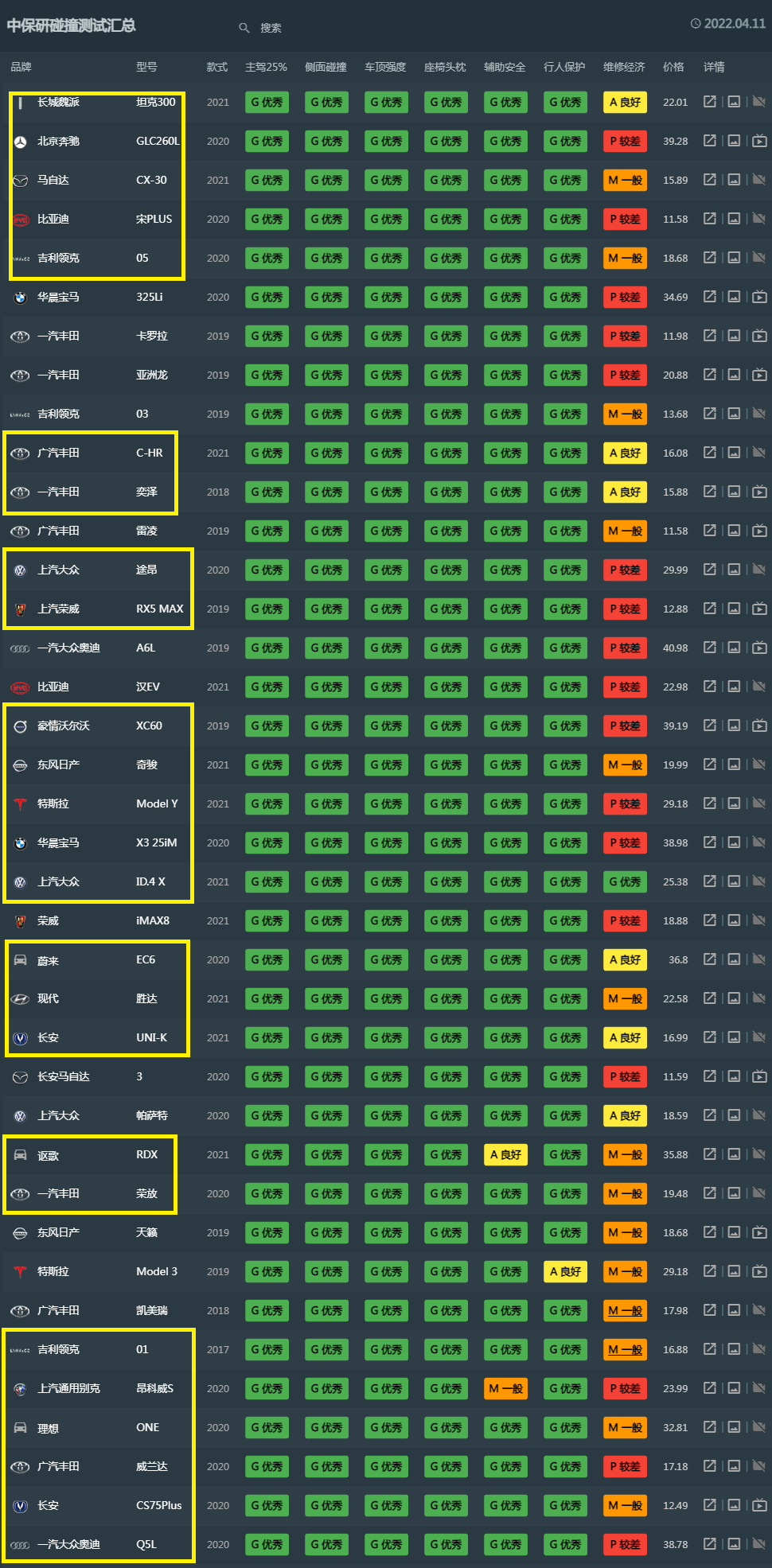Play crash video for CS75Plus
Viewport: 772px width, 1568px height.
pos(759,1505)
